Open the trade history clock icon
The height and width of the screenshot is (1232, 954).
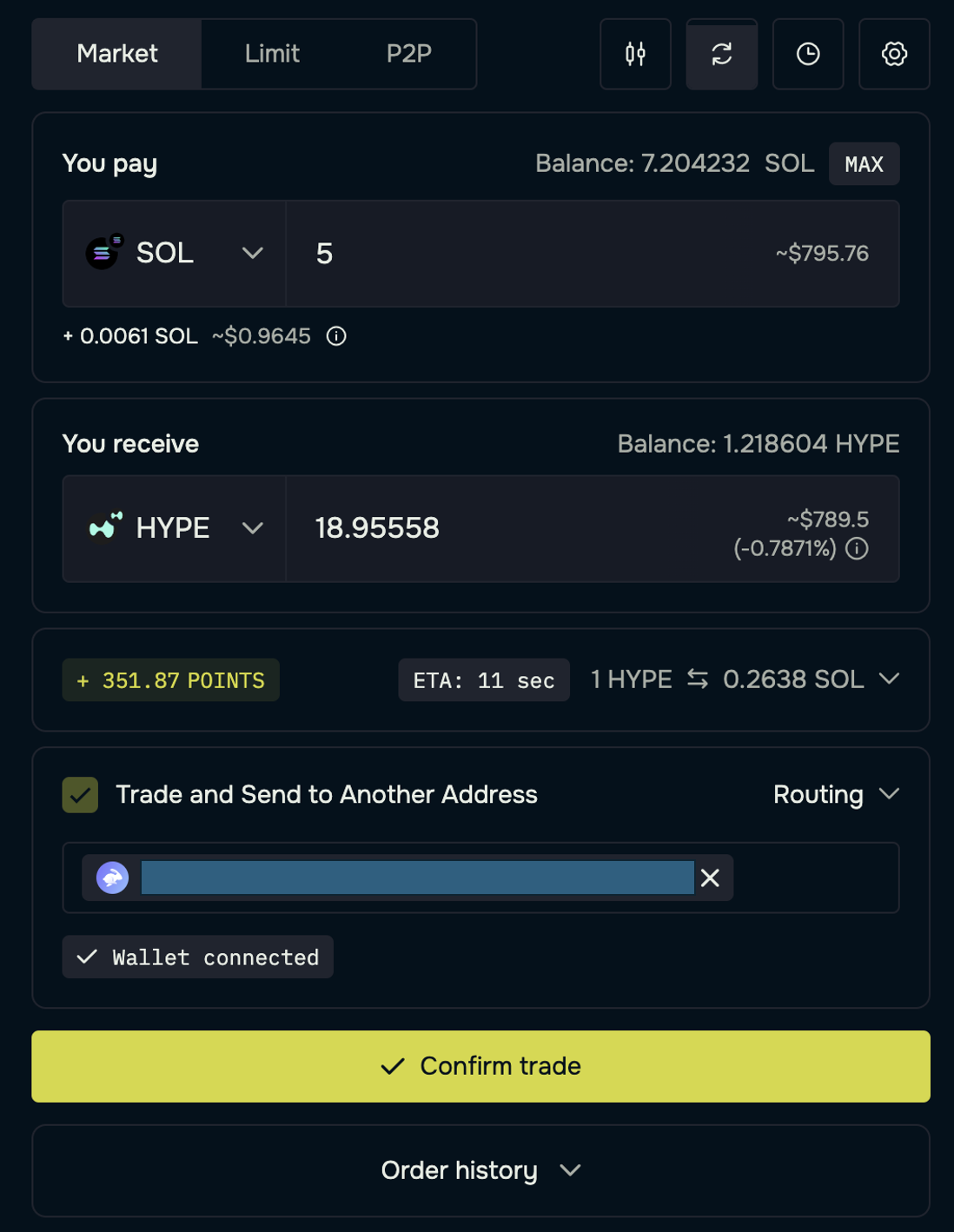(807, 54)
